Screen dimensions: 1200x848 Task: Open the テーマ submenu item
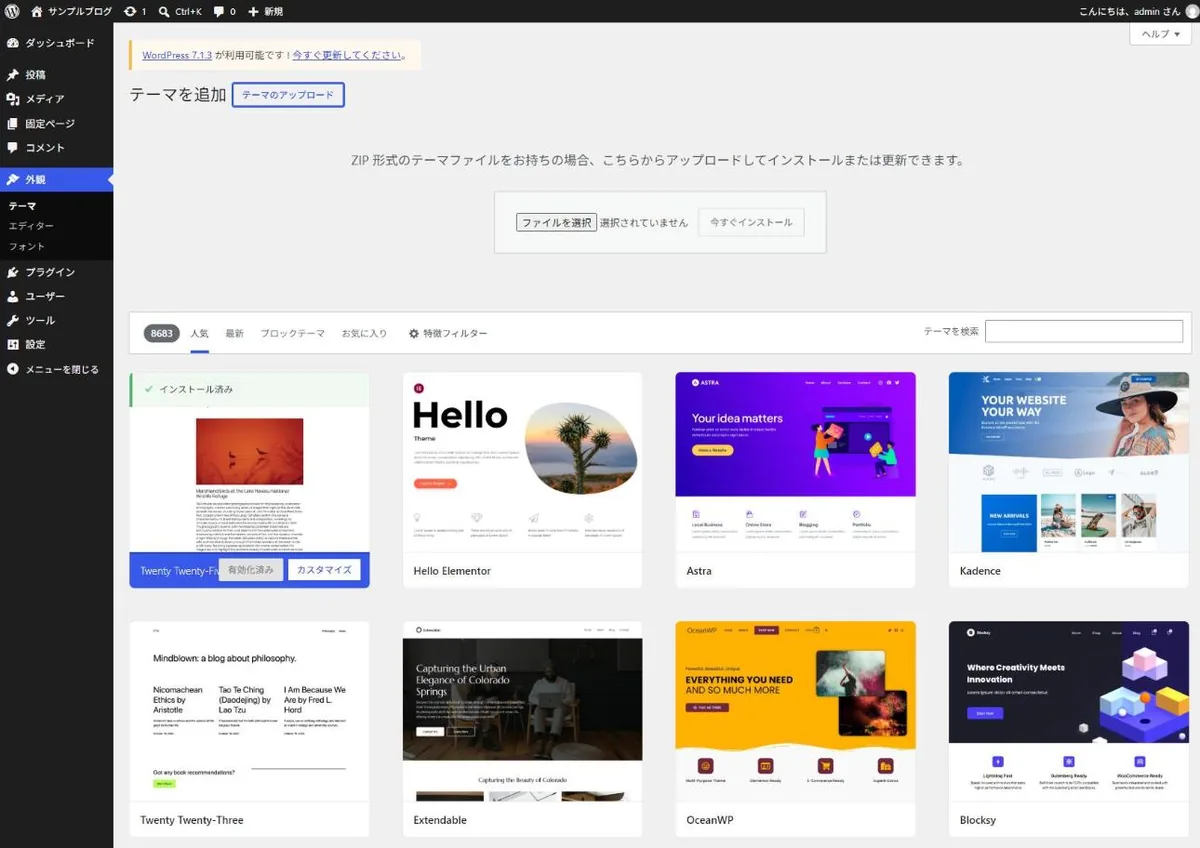22,206
